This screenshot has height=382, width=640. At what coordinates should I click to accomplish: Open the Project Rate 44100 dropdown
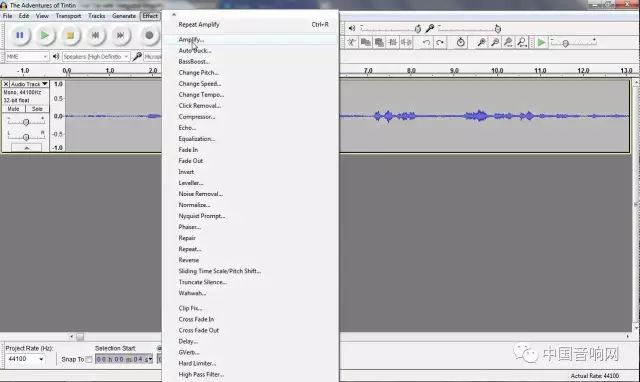coord(25,359)
